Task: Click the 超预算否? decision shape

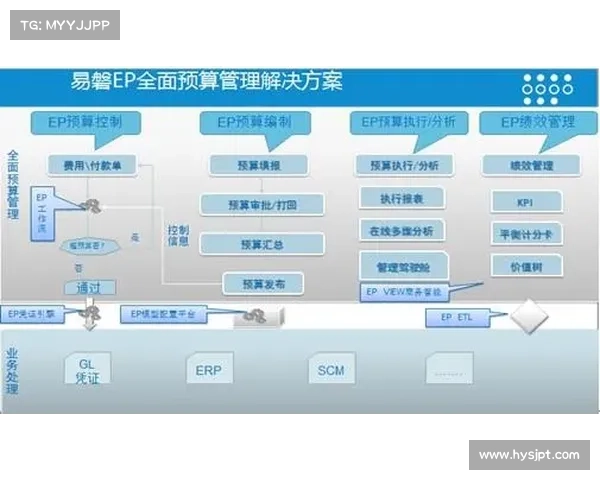Action: tap(89, 246)
